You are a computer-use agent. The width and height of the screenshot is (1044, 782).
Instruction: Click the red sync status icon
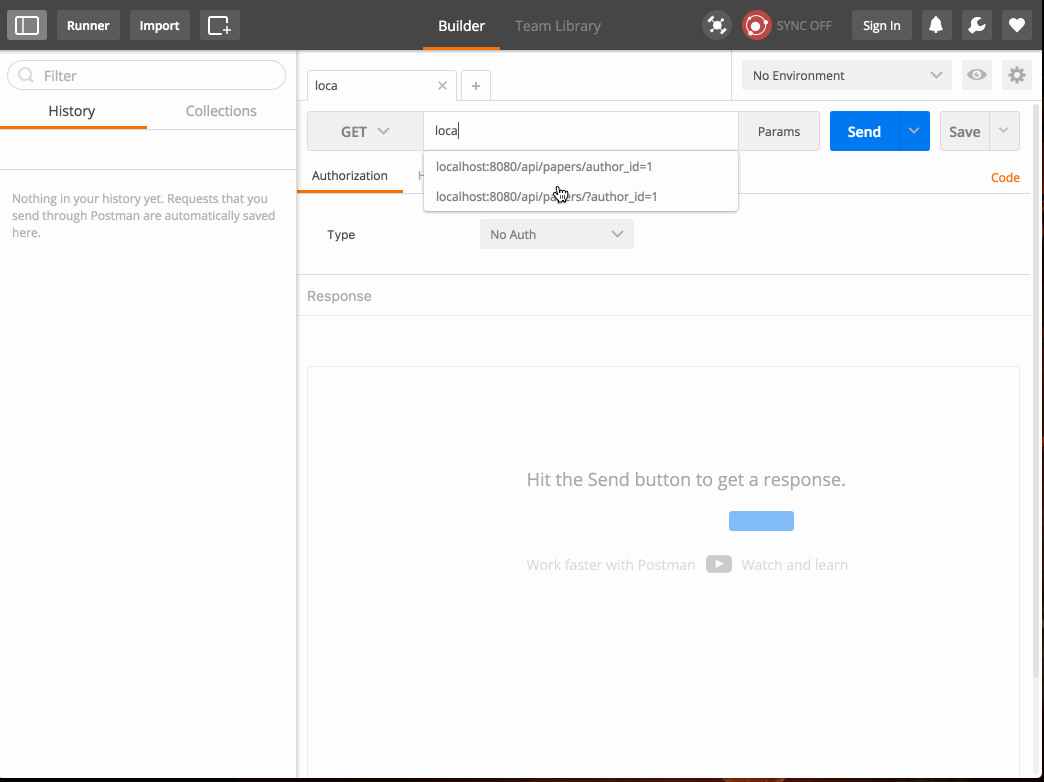[x=756, y=25]
